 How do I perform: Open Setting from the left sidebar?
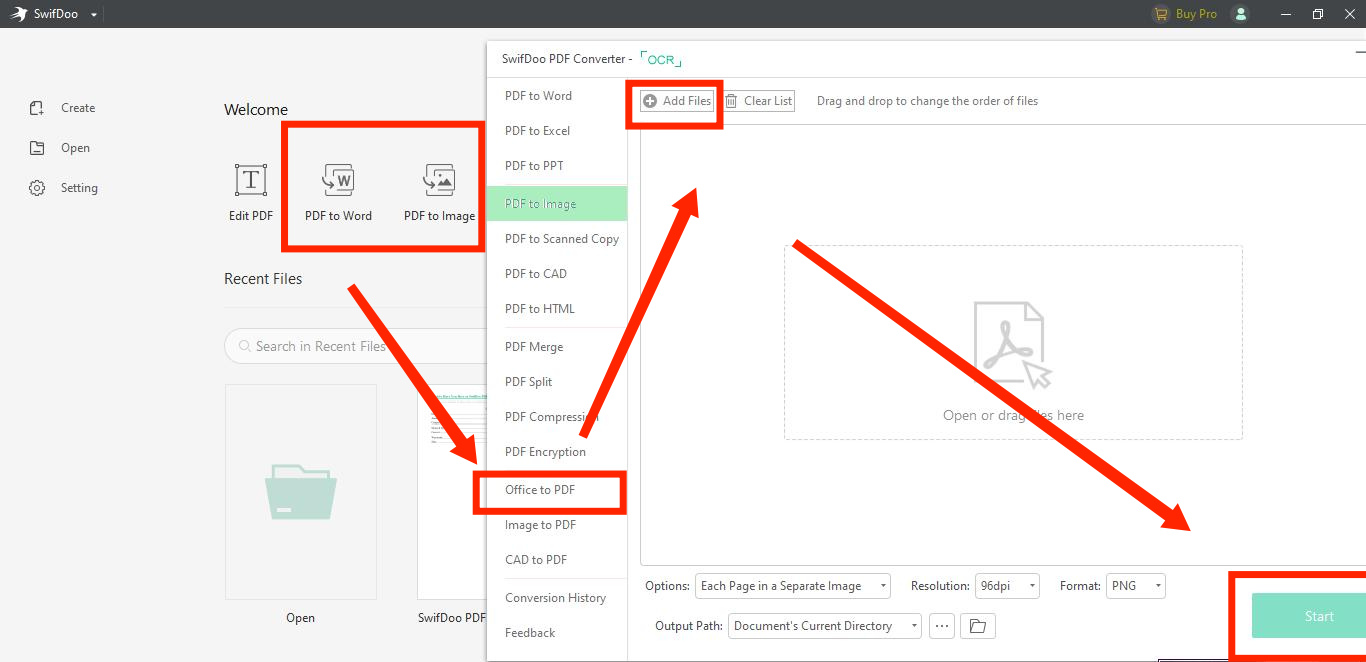pos(64,188)
